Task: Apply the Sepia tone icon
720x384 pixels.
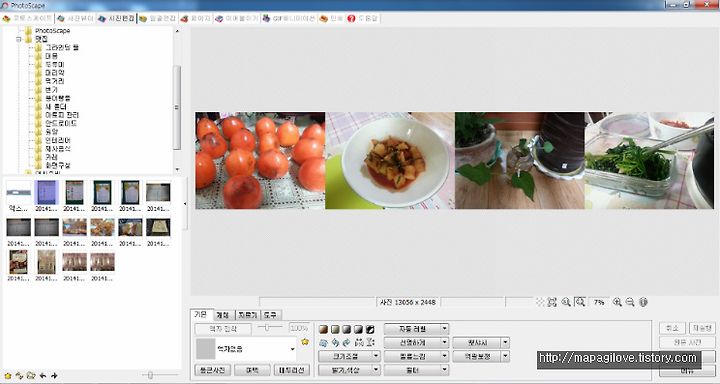Action: click(324, 329)
